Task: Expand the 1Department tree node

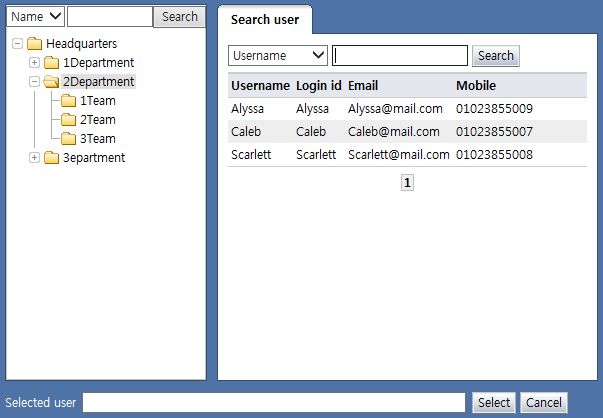Action: pos(35,63)
